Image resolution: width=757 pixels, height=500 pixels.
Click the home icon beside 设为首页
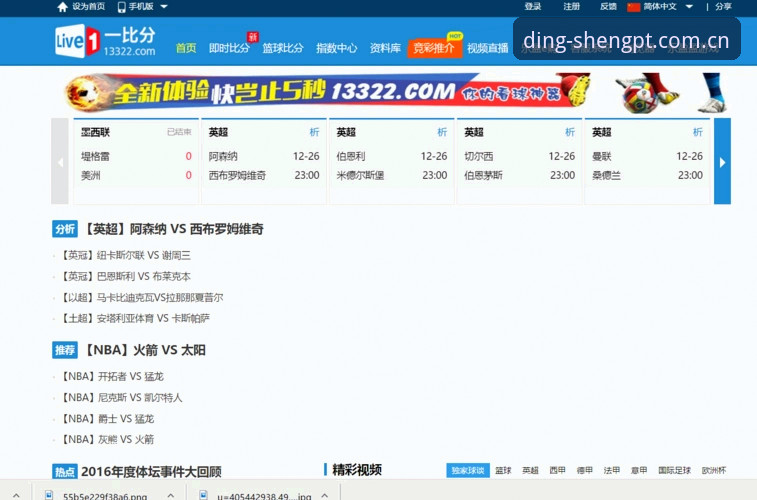(x=62, y=7)
